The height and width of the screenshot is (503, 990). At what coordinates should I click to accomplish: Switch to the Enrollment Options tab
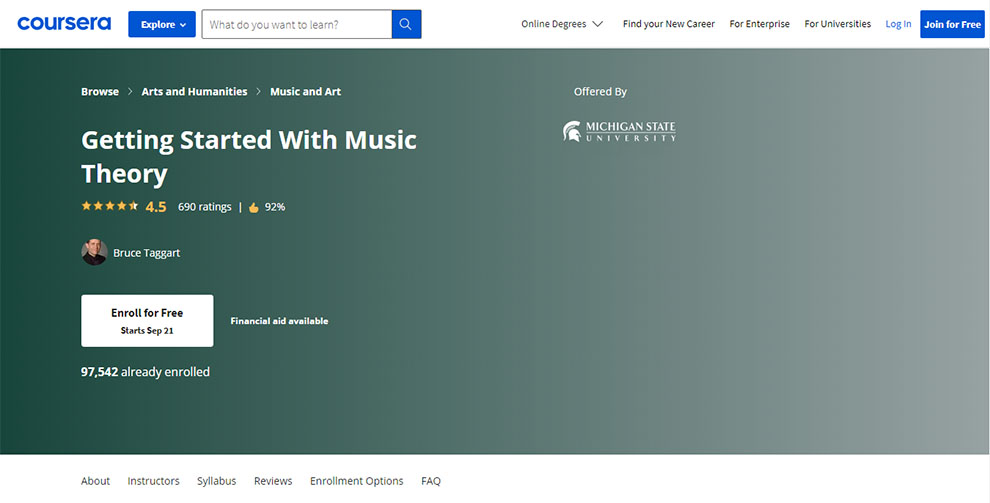coord(357,481)
